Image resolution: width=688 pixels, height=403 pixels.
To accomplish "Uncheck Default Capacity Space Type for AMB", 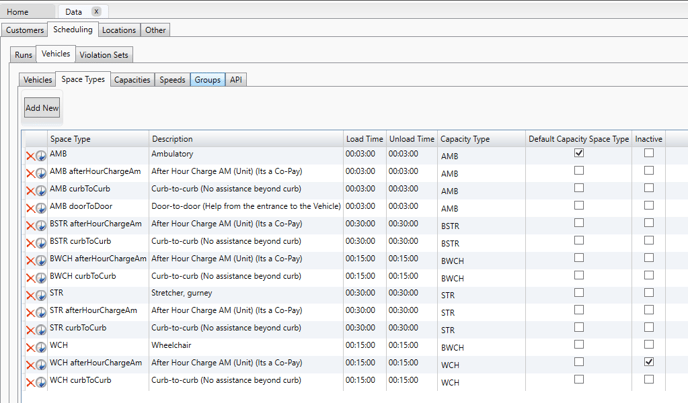I will [579, 153].
